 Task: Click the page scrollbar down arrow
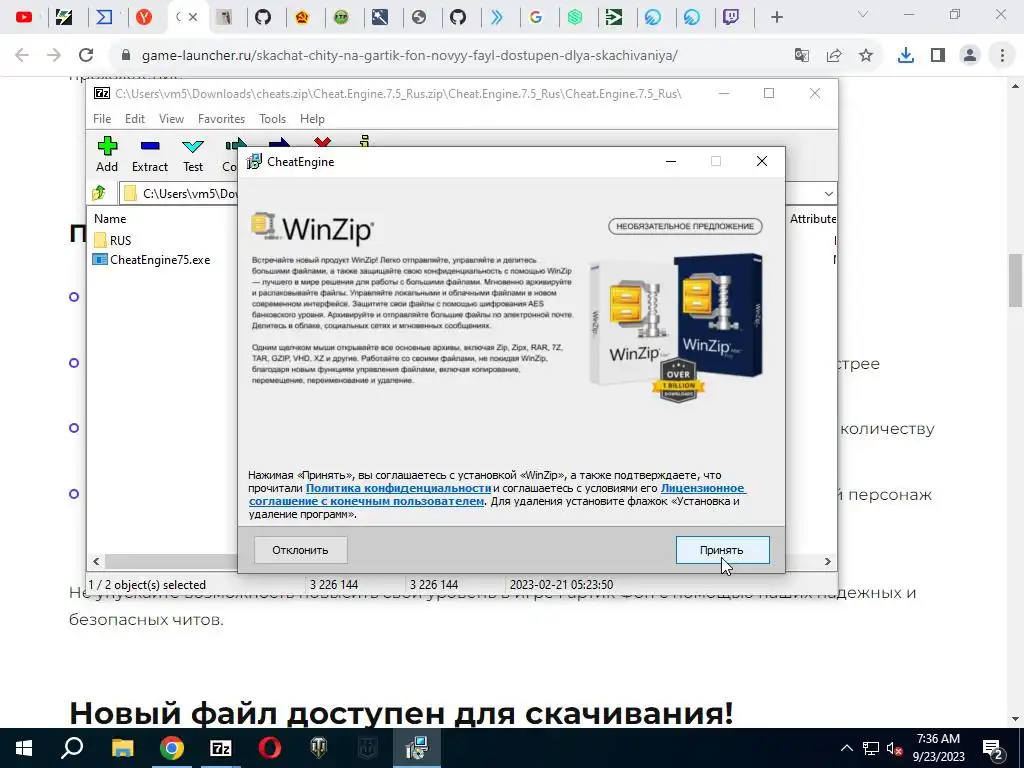pyautogui.click(x=1016, y=719)
